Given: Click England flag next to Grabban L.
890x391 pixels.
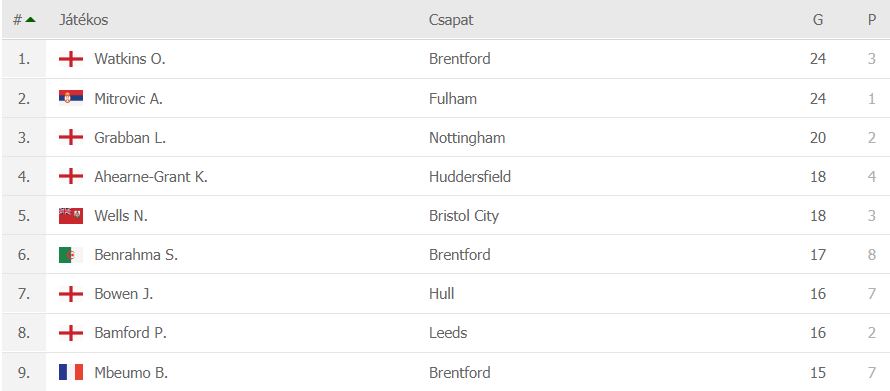Looking at the screenshot, I should [x=71, y=137].
